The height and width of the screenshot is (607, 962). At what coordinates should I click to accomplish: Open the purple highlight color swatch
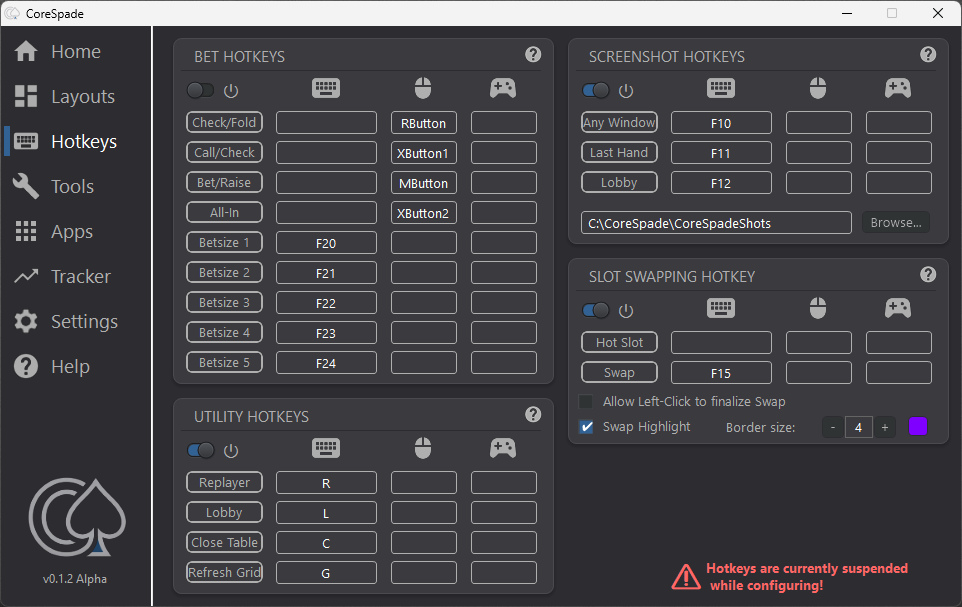pyautogui.click(x=918, y=427)
